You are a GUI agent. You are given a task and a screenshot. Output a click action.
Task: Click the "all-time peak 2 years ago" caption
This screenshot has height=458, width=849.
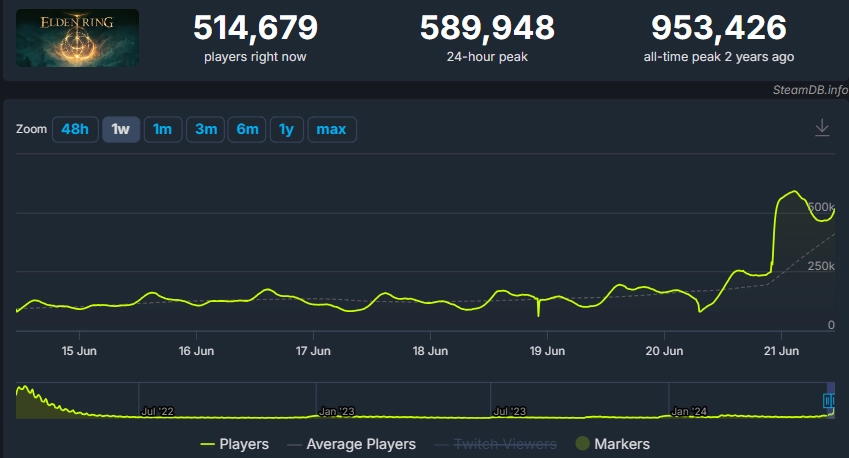719,57
